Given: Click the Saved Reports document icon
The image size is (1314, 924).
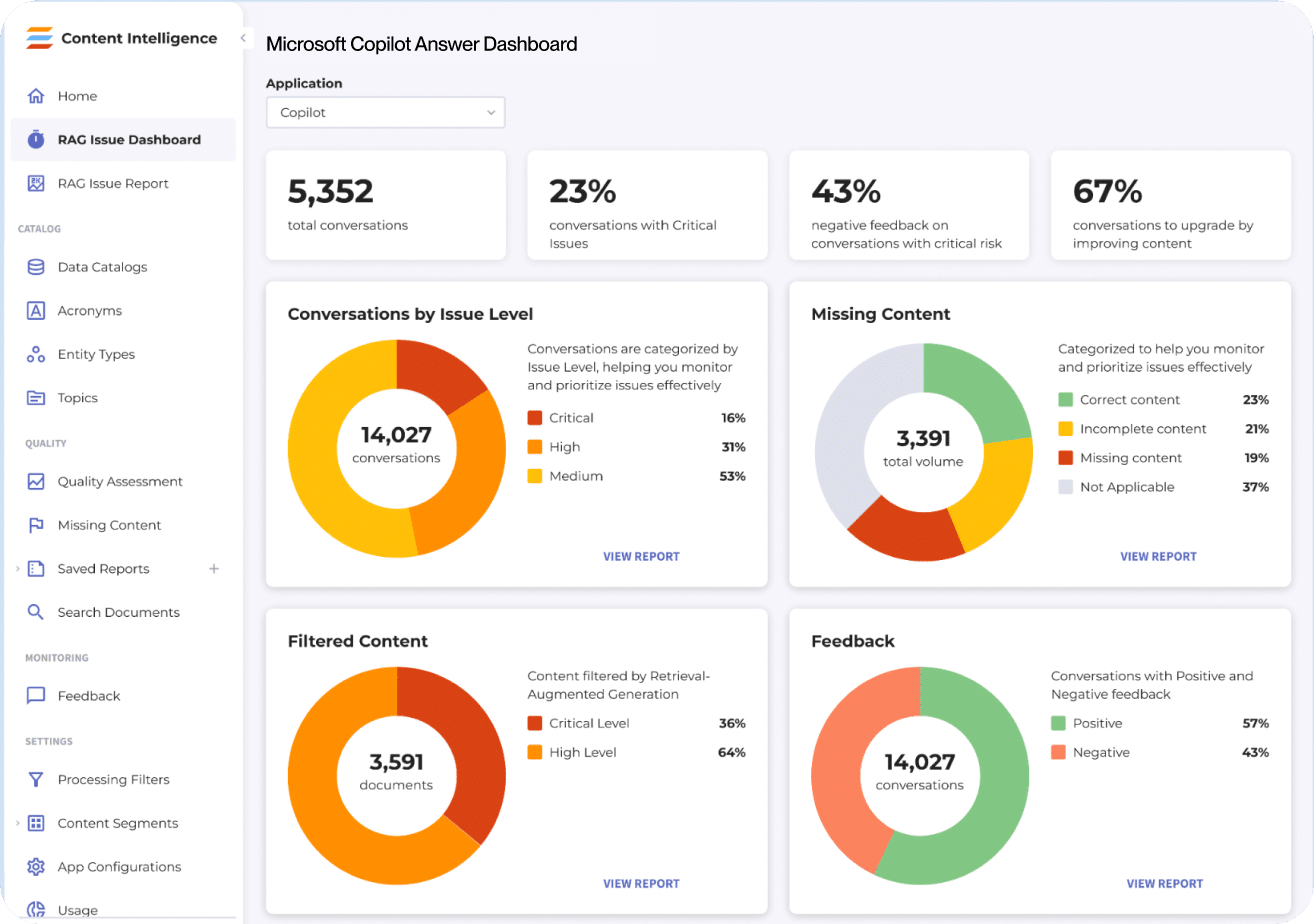Looking at the screenshot, I should [36, 569].
